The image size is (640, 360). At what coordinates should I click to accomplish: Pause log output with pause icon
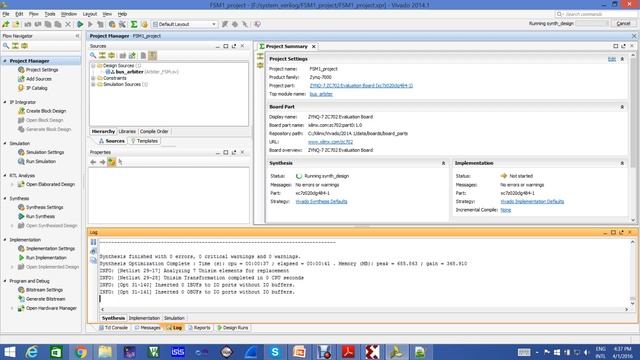(93, 242)
